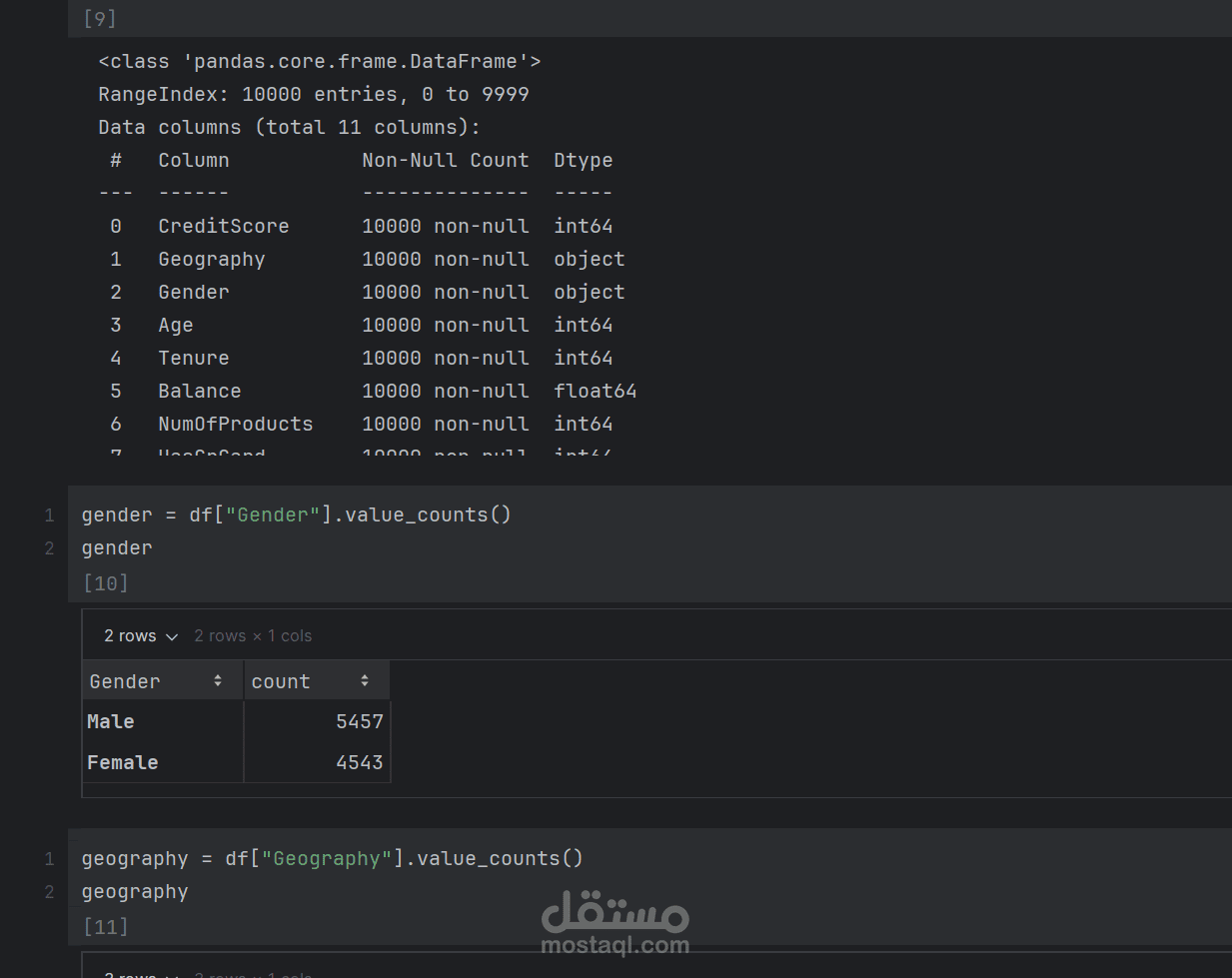Place cursor in geography value_counts code line

click(x=332, y=859)
